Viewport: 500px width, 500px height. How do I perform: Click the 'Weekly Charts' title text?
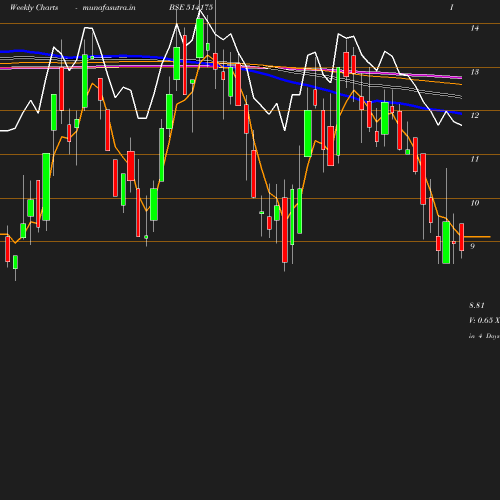[34, 8]
